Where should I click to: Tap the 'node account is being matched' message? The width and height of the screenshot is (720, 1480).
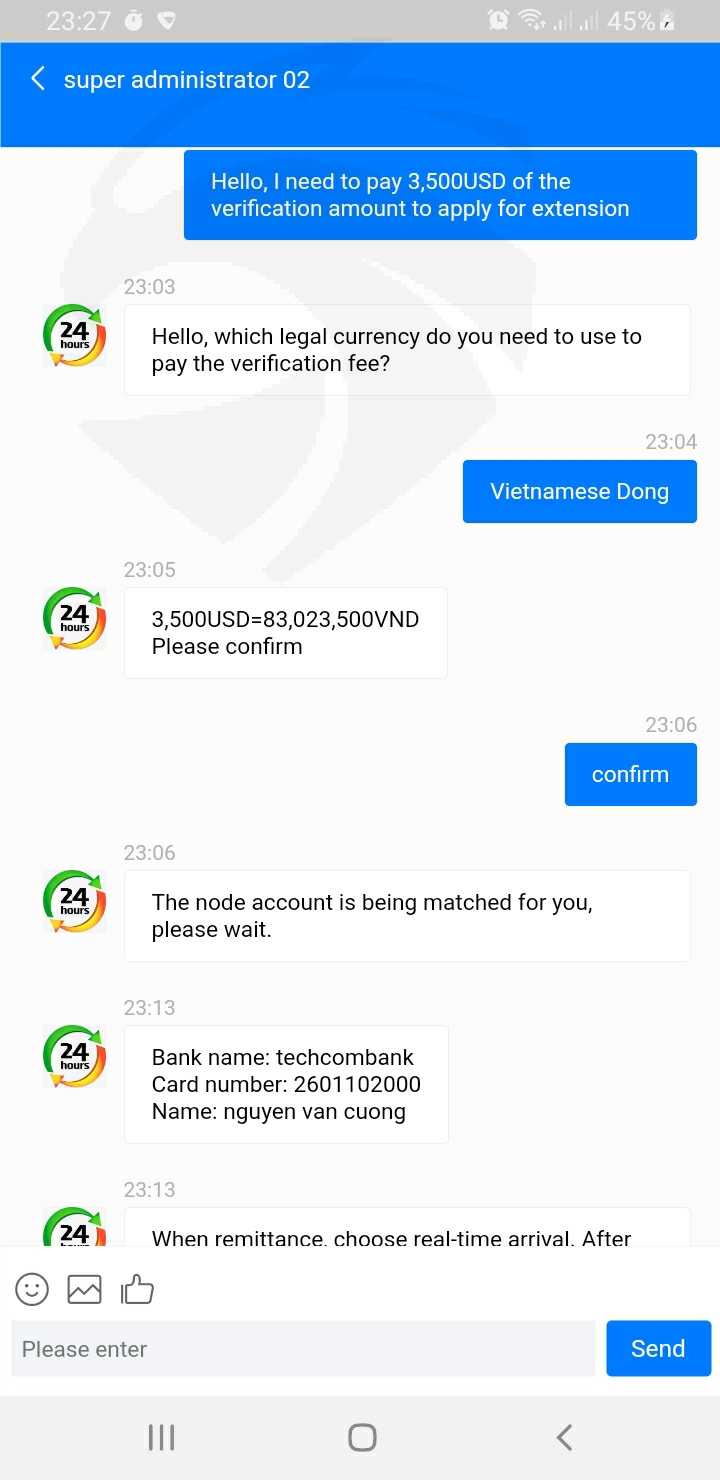tap(407, 916)
